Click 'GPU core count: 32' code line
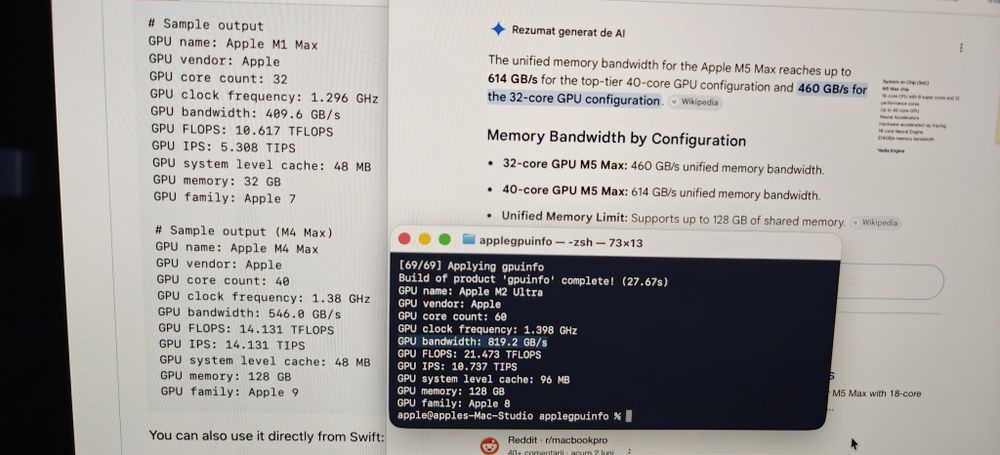The image size is (1000, 455). (x=218, y=78)
